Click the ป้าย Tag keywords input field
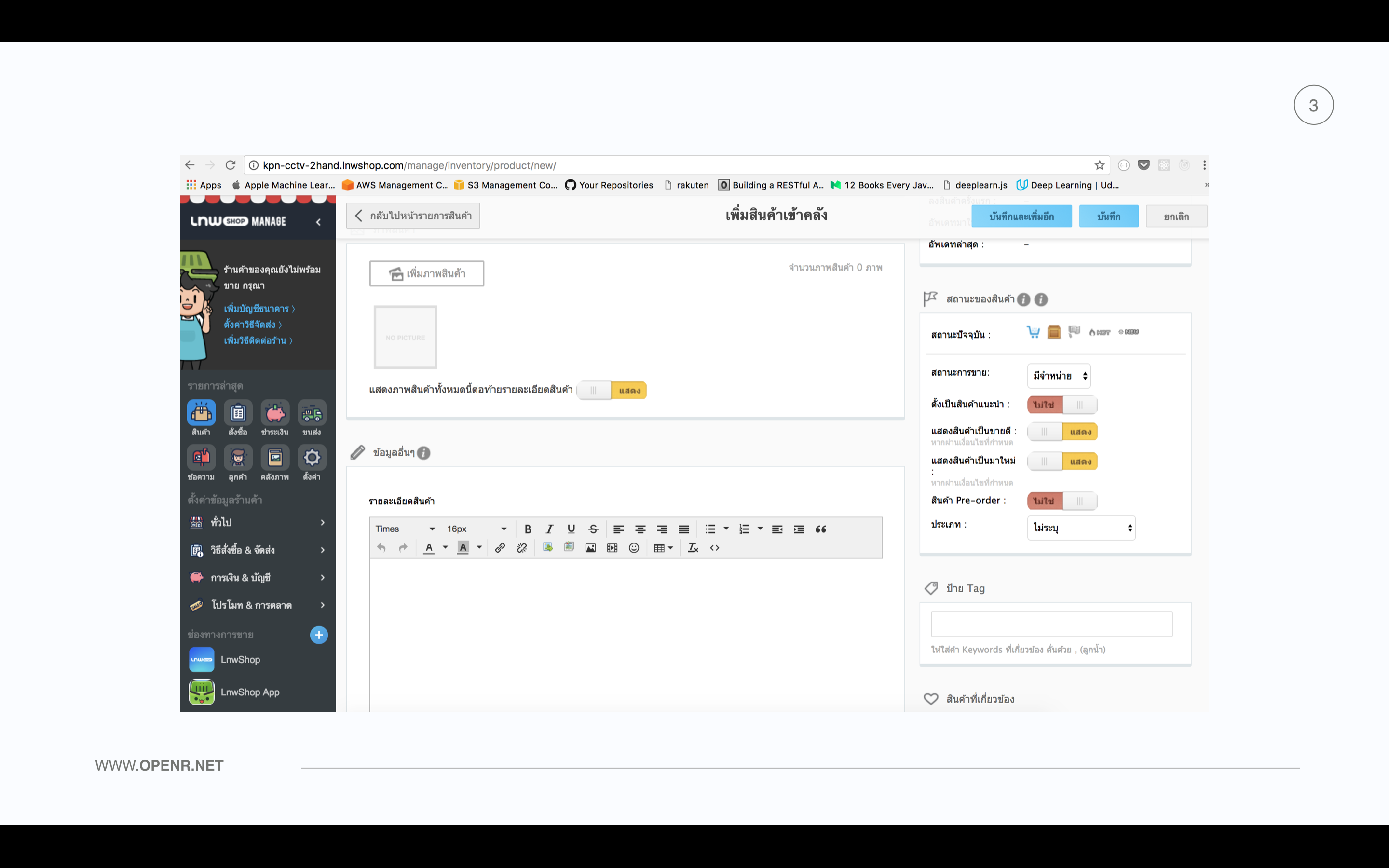Viewport: 1389px width, 868px height. [x=1051, y=624]
